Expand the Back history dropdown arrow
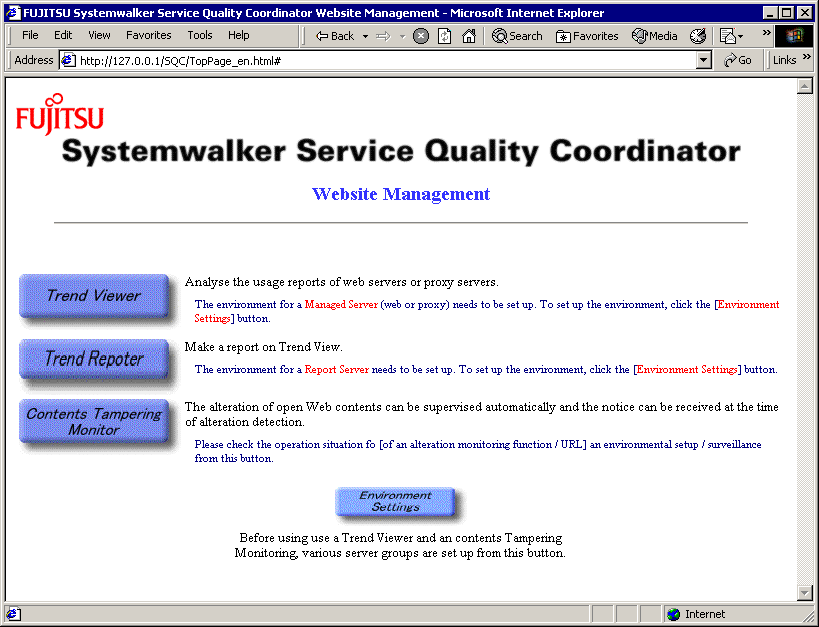Image resolution: width=819 pixels, height=627 pixels. click(x=365, y=36)
